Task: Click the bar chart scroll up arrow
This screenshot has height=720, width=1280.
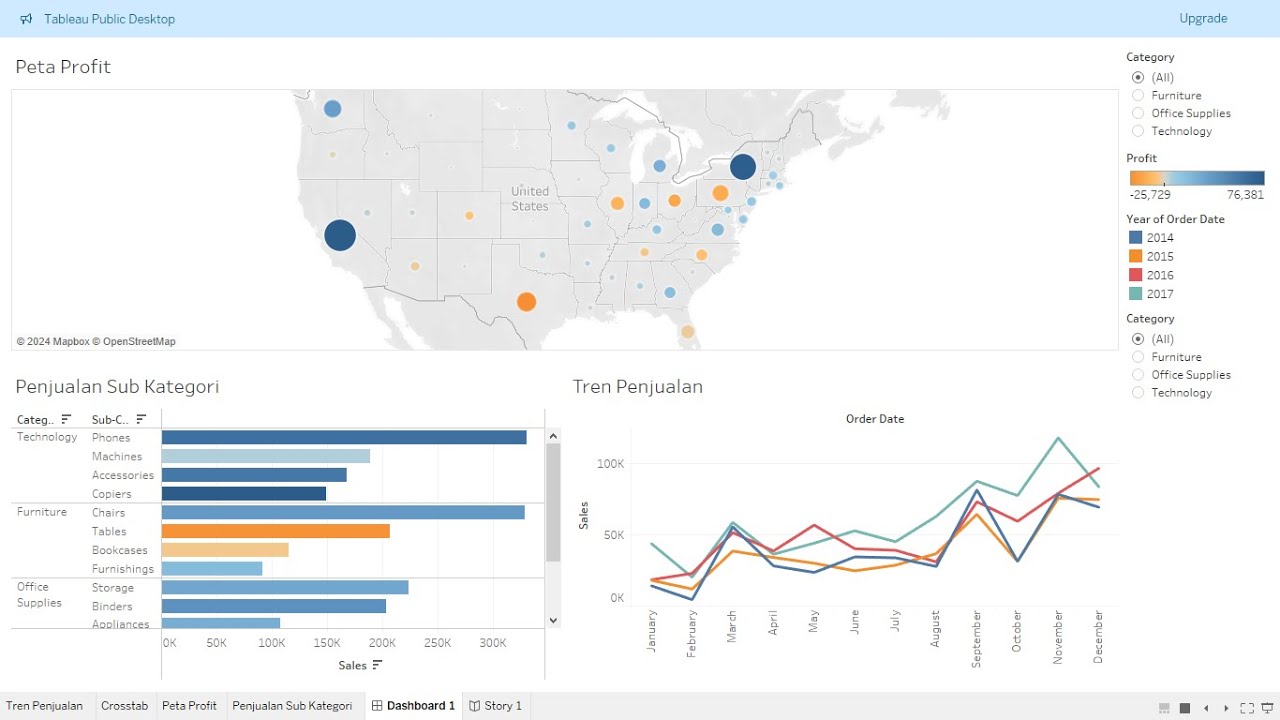Action: (554, 436)
